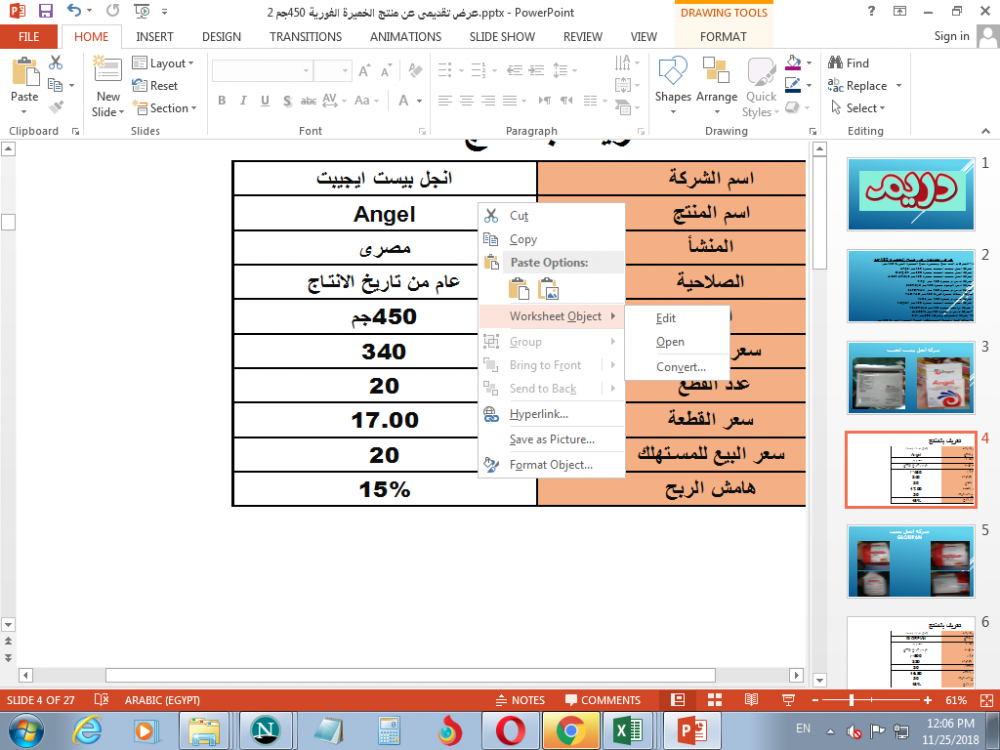This screenshot has height=750, width=1000.
Task: Click the New Slide icon
Action: [x=107, y=71]
